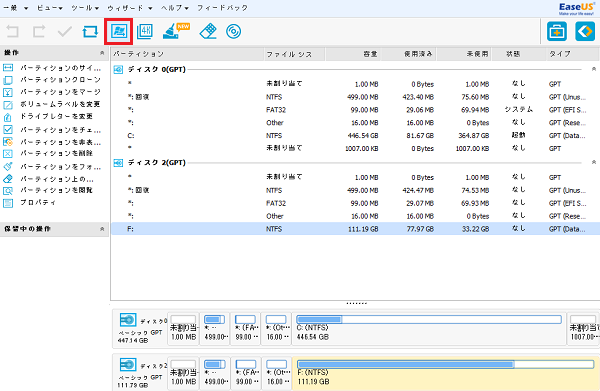Viewport: 600px width, 391px height.
Task: Select the F: partition row
Action: click(x=355, y=229)
